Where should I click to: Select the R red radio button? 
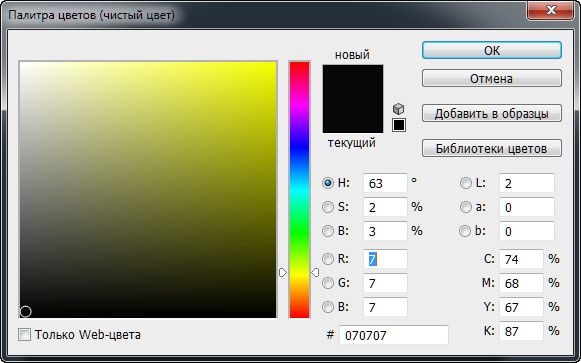pos(328,259)
